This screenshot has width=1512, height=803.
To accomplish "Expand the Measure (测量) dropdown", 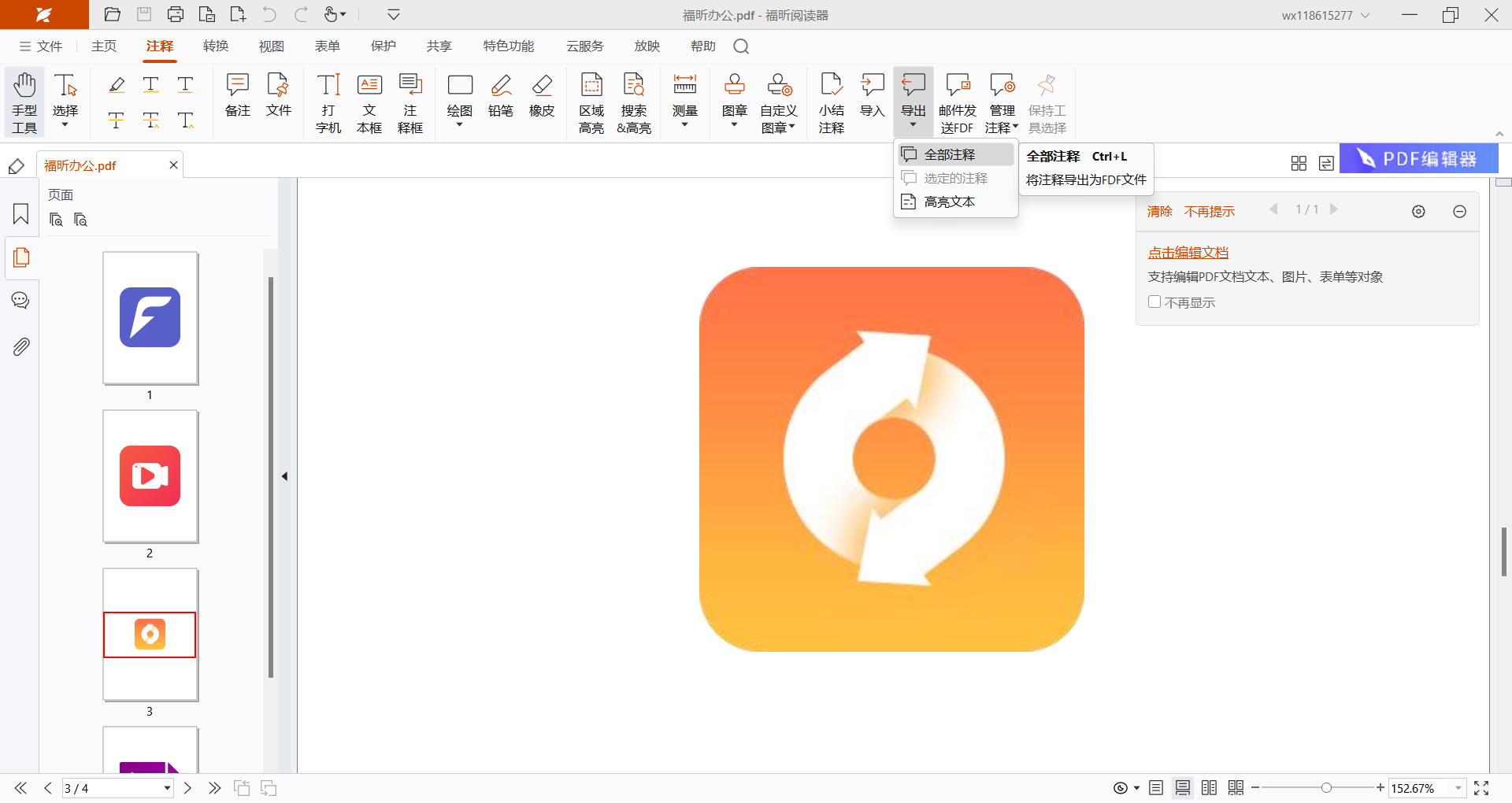I will tap(685, 124).
